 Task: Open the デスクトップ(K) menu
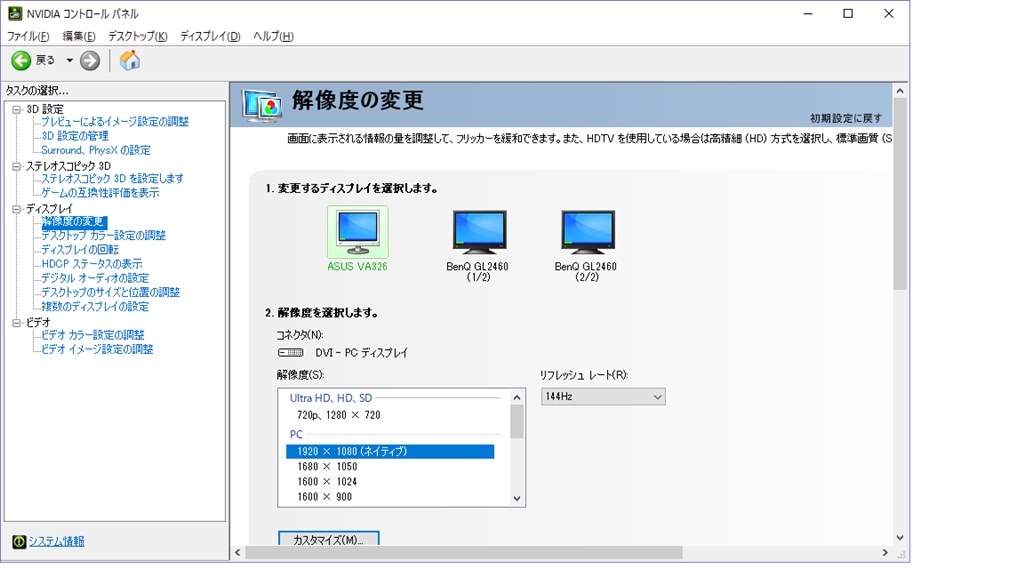click(x=138, y=37)
